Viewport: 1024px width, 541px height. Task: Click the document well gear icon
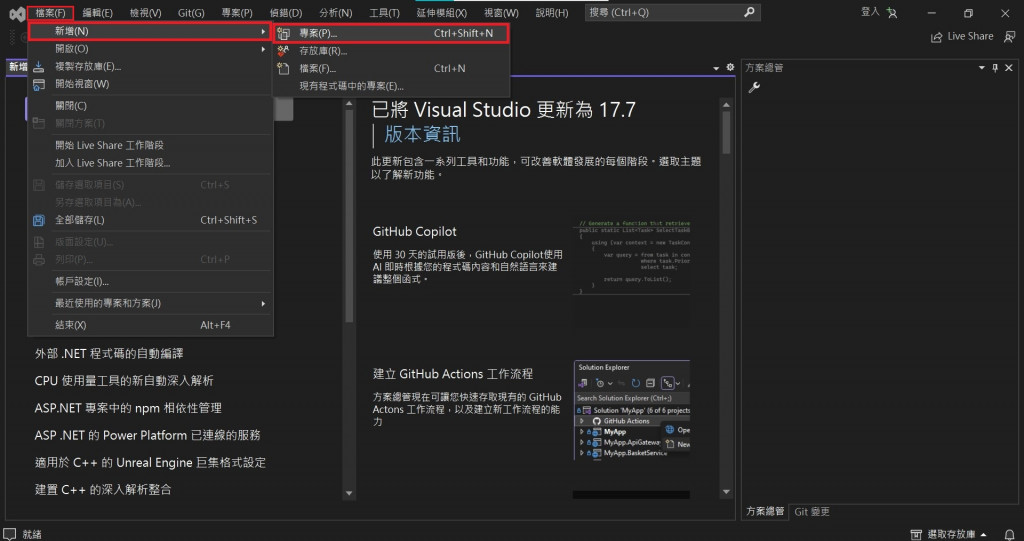pos(730,67)
